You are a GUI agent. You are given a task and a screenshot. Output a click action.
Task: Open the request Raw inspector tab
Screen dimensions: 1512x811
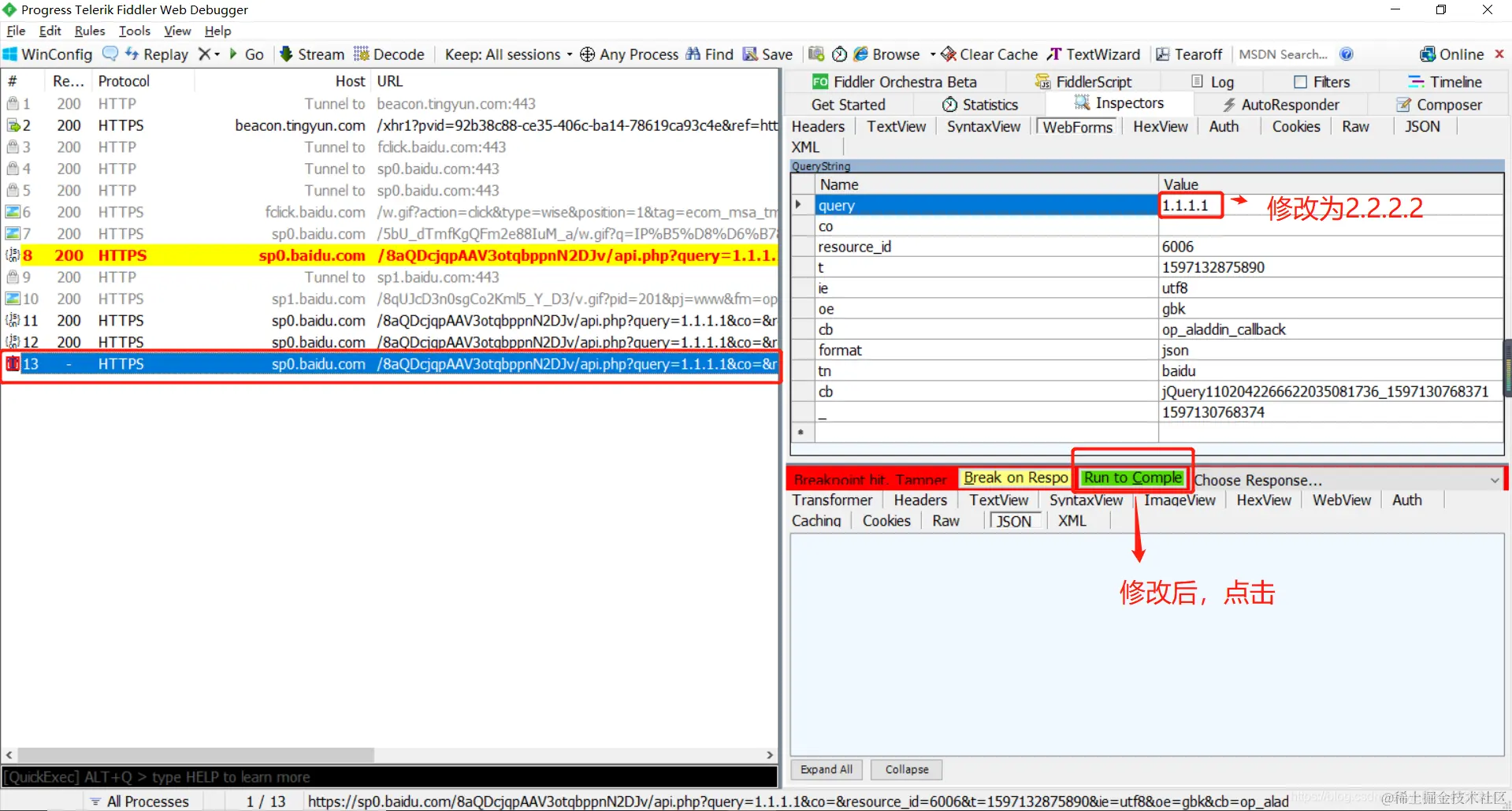click(1355, 127)
